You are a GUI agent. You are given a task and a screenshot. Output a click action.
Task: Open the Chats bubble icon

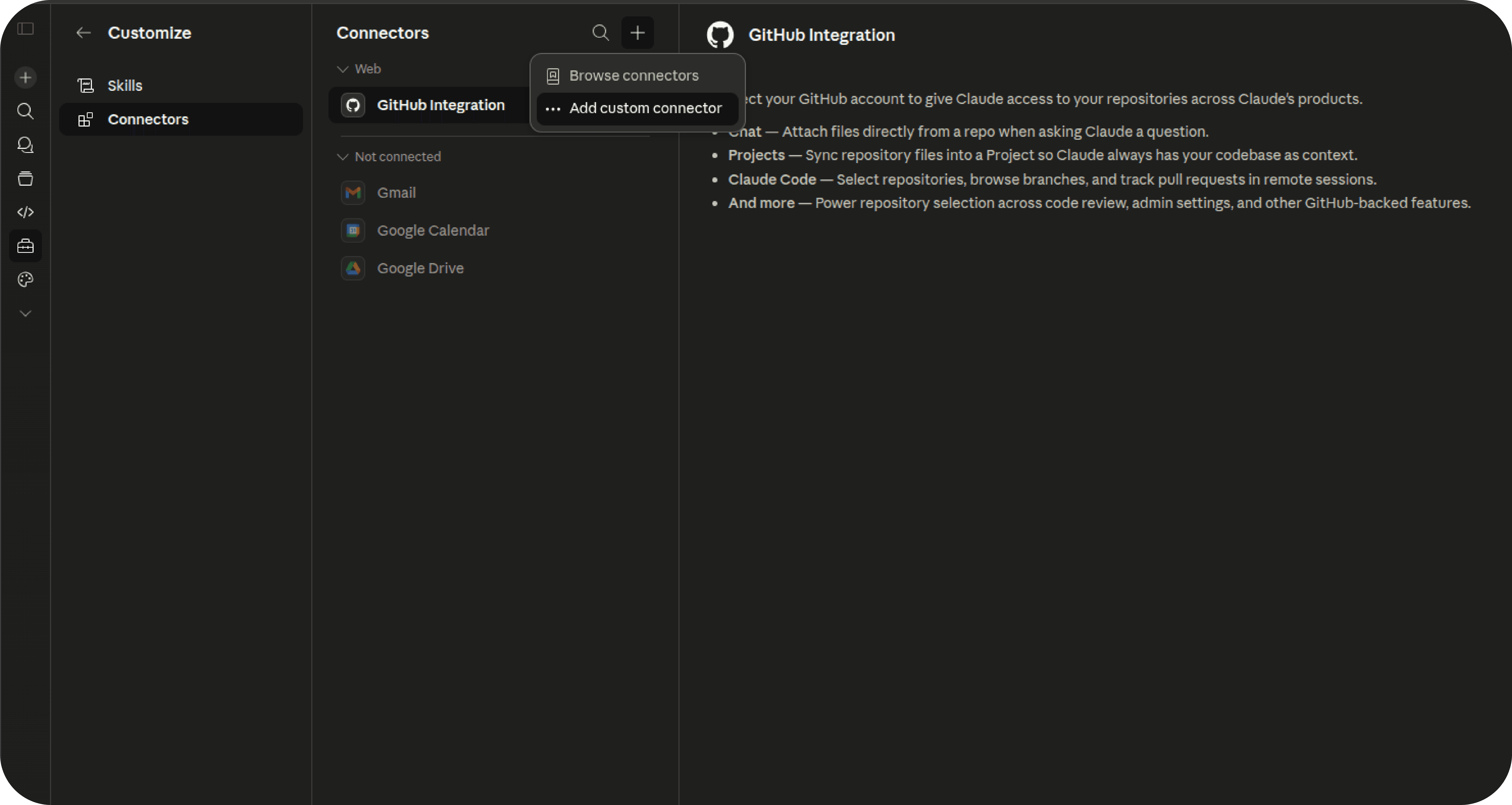click(25, 145)
